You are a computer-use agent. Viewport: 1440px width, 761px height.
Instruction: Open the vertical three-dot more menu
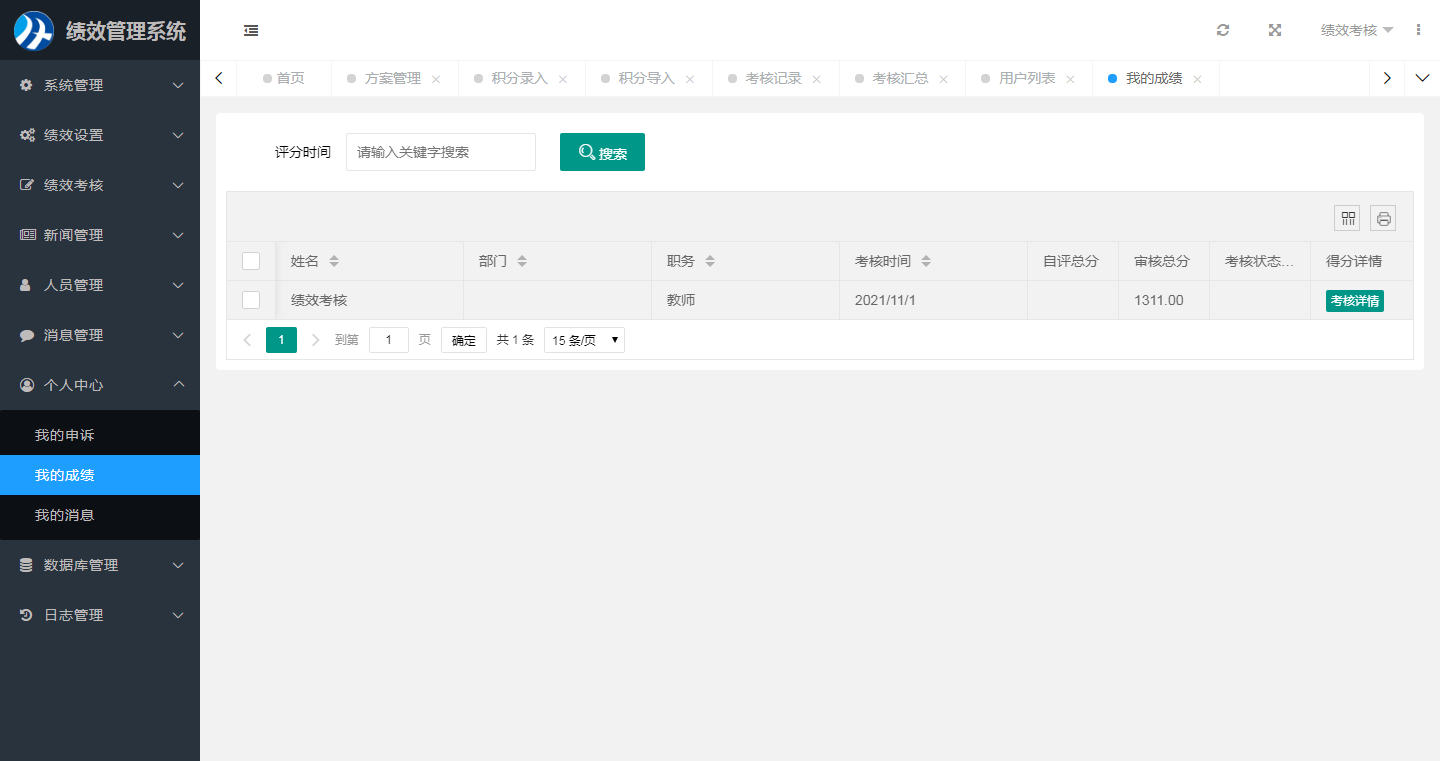pos(1418,30)
